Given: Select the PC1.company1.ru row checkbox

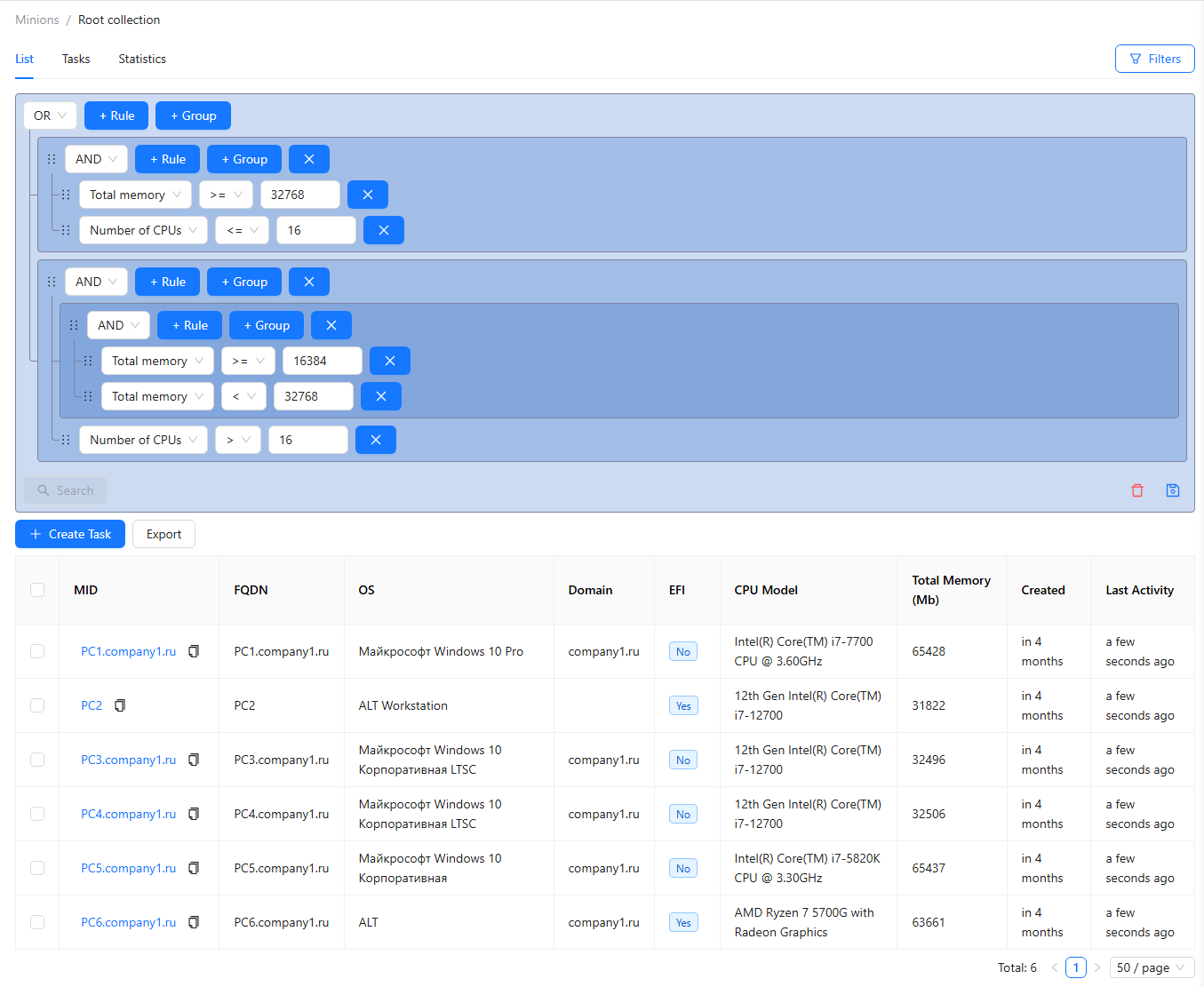Looking at the screenshot, I should [37, 651].
